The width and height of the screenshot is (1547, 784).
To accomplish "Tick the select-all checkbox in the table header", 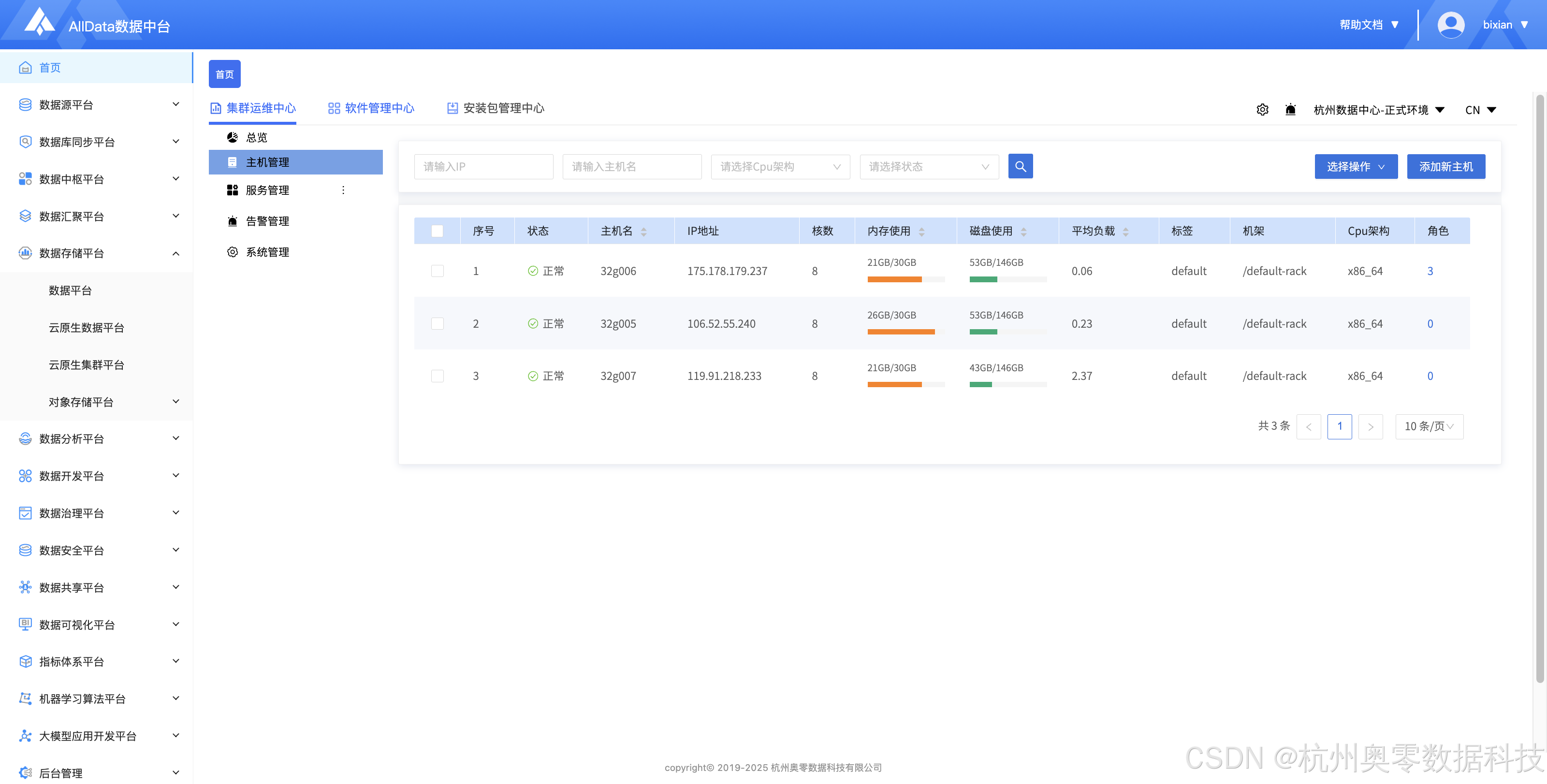I will click(x=437, y=231).
